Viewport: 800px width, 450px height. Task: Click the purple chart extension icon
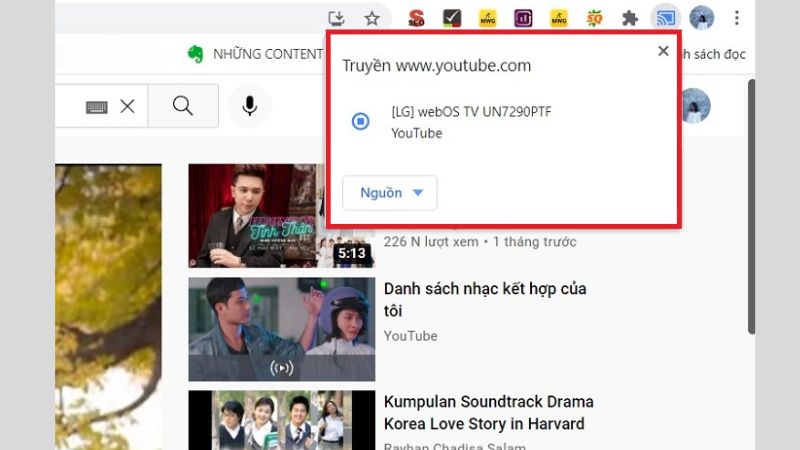pyautogui.click(x=523, y=18)
